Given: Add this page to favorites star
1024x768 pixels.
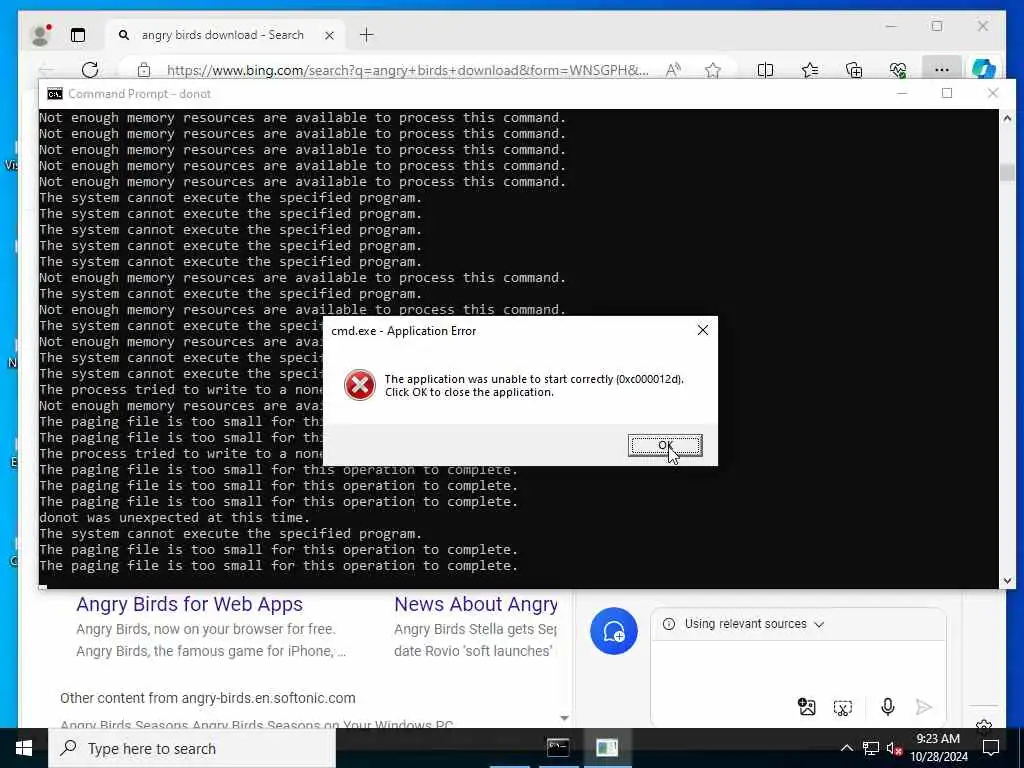Looking at the screenshot, I should [x=713, y=70].
